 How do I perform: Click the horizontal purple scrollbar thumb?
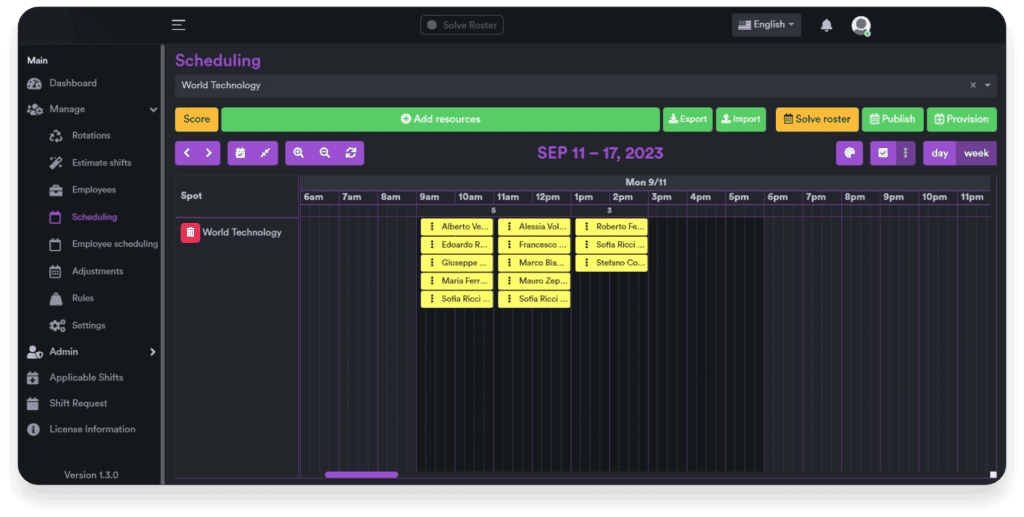click(361, 475)
